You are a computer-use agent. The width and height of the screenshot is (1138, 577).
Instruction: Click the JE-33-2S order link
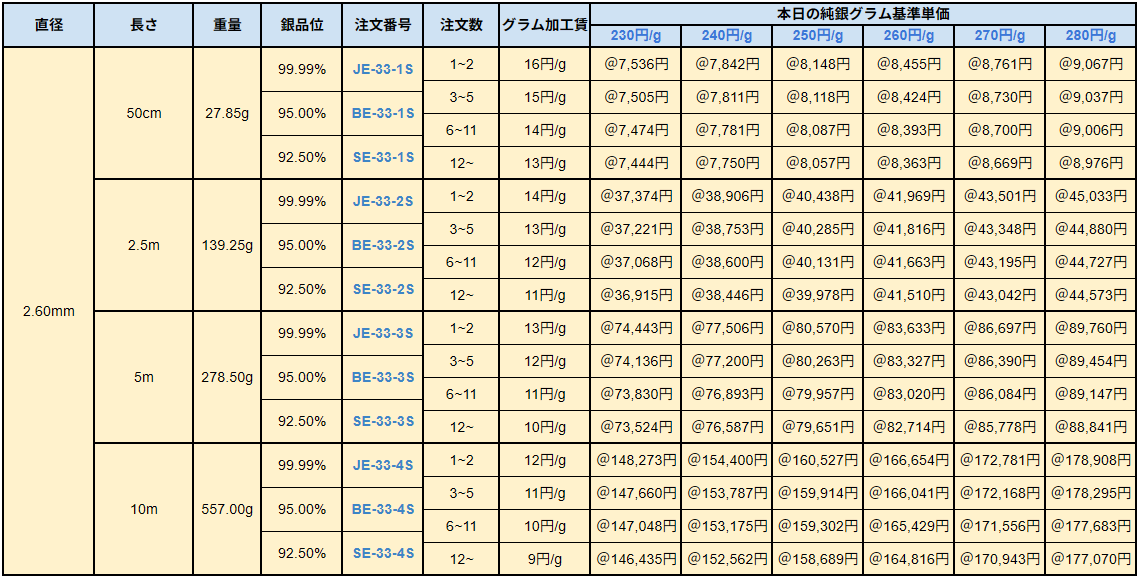pyautogui.click(x=383, y=201)
